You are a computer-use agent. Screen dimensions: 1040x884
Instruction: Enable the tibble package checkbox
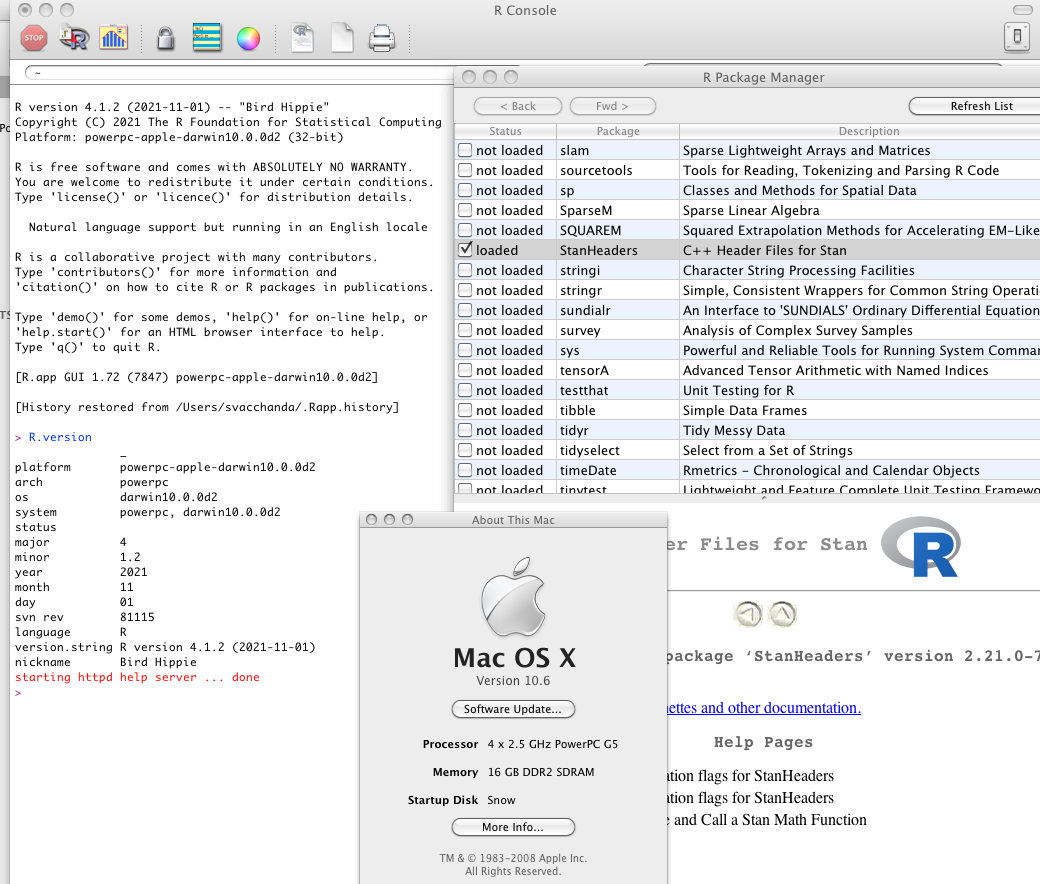465,410
